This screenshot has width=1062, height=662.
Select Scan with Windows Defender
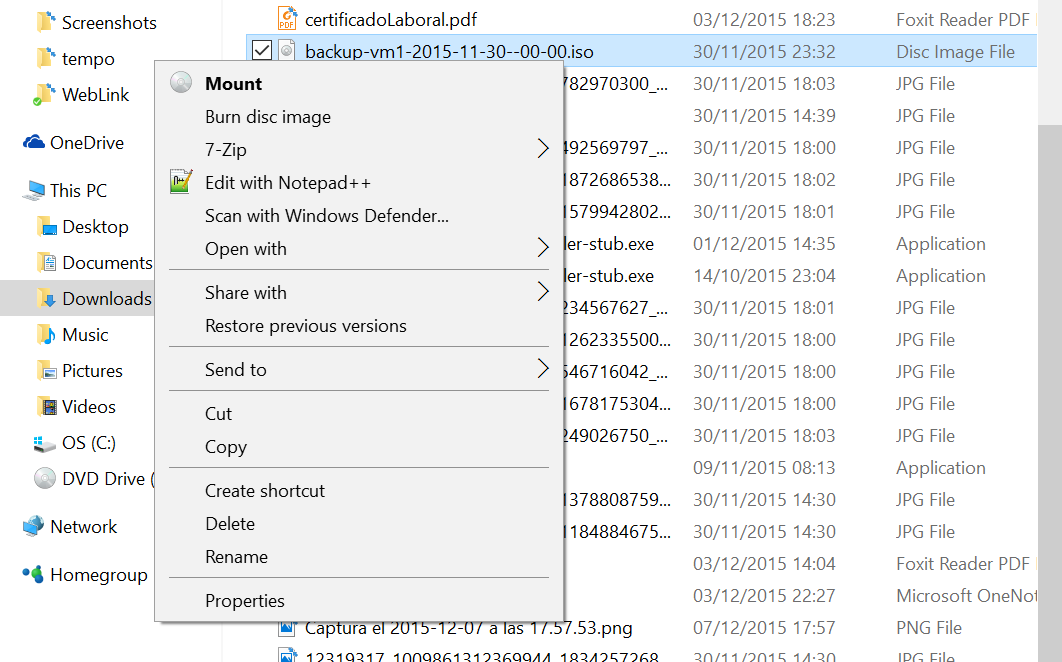[x=359, y=215]
